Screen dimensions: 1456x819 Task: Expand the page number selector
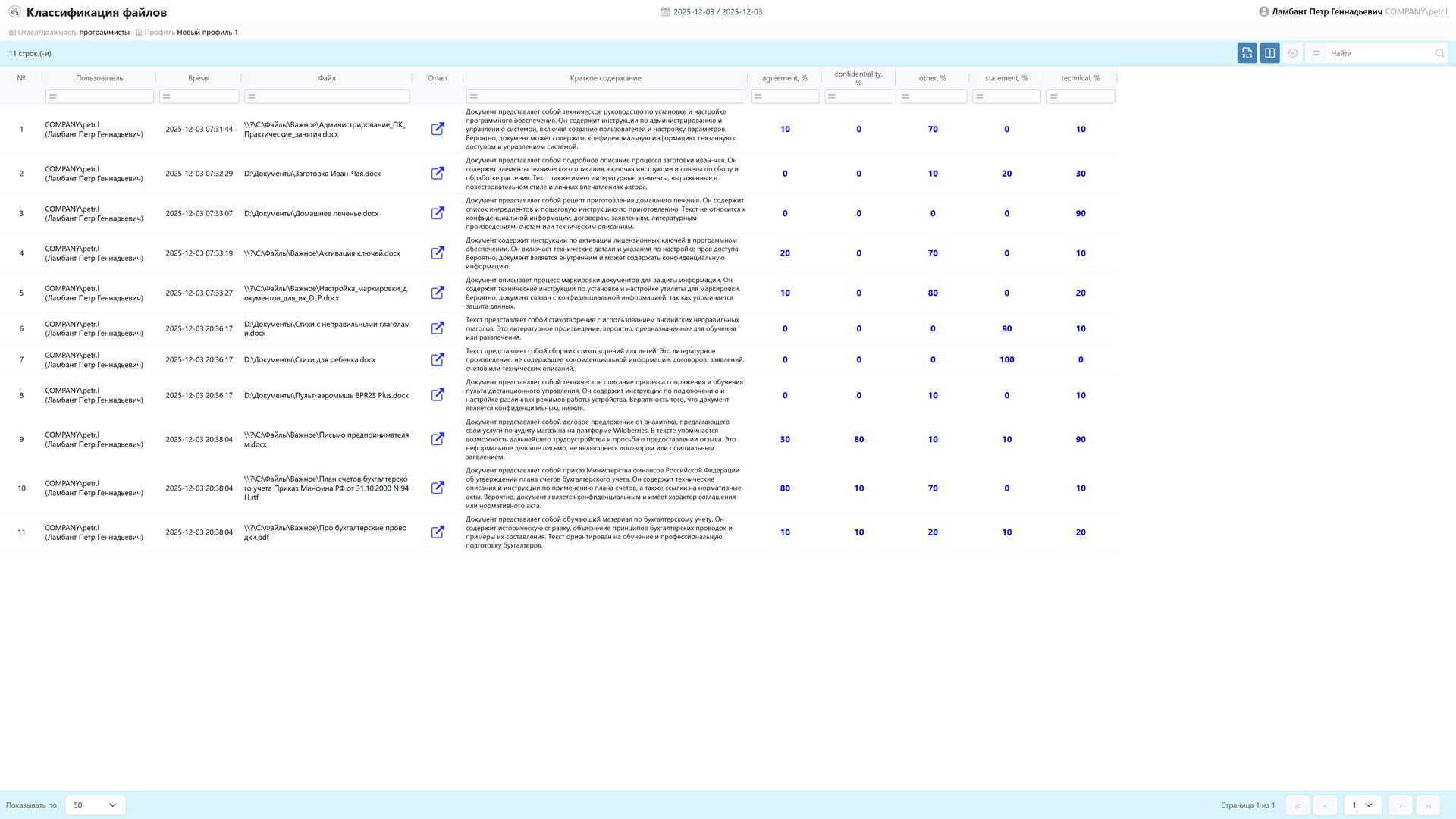(1362, 805)
